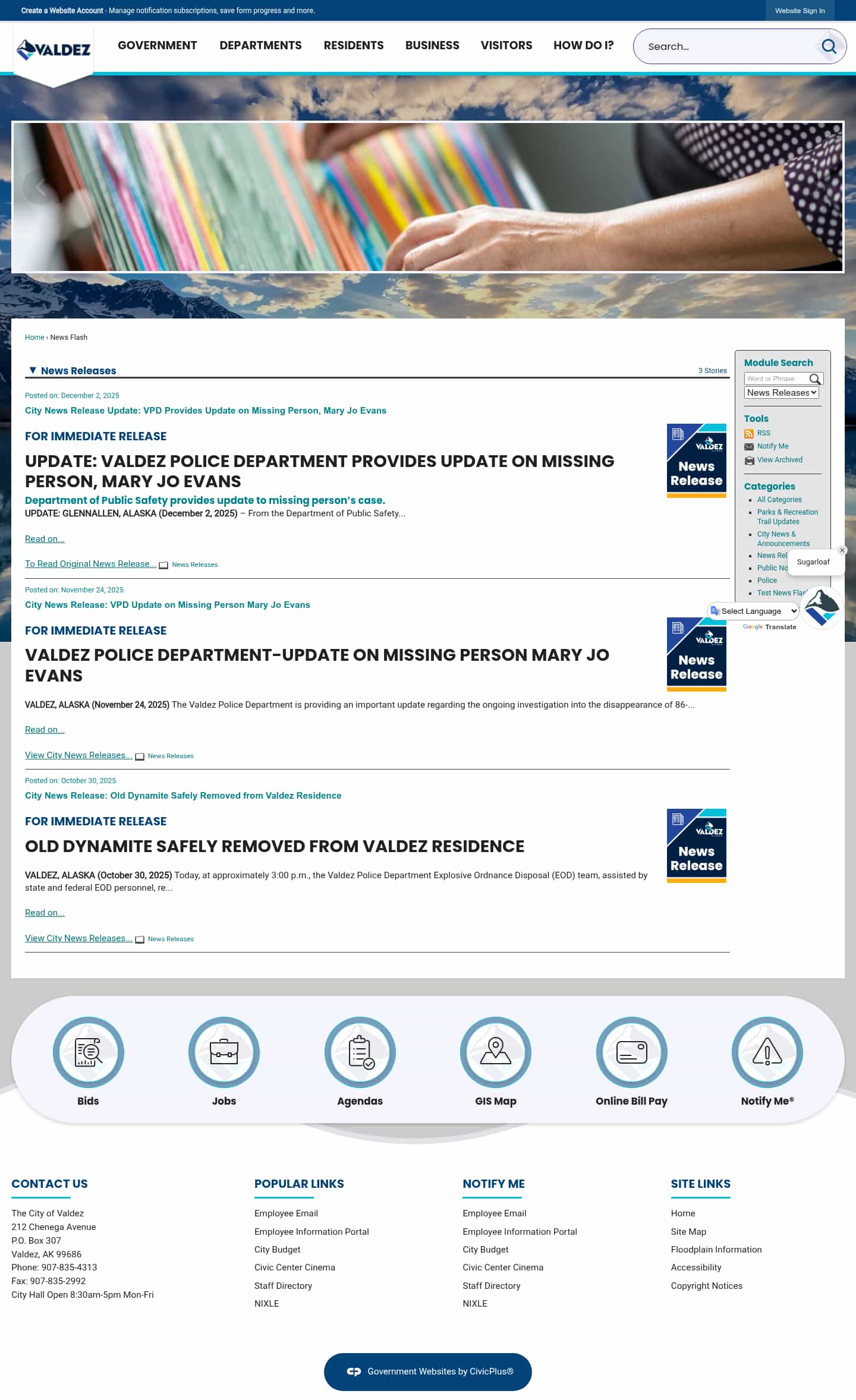Open Site Map in Site Links
856x1400 pixels.
pyautogui.click(x=688, y=1232)
